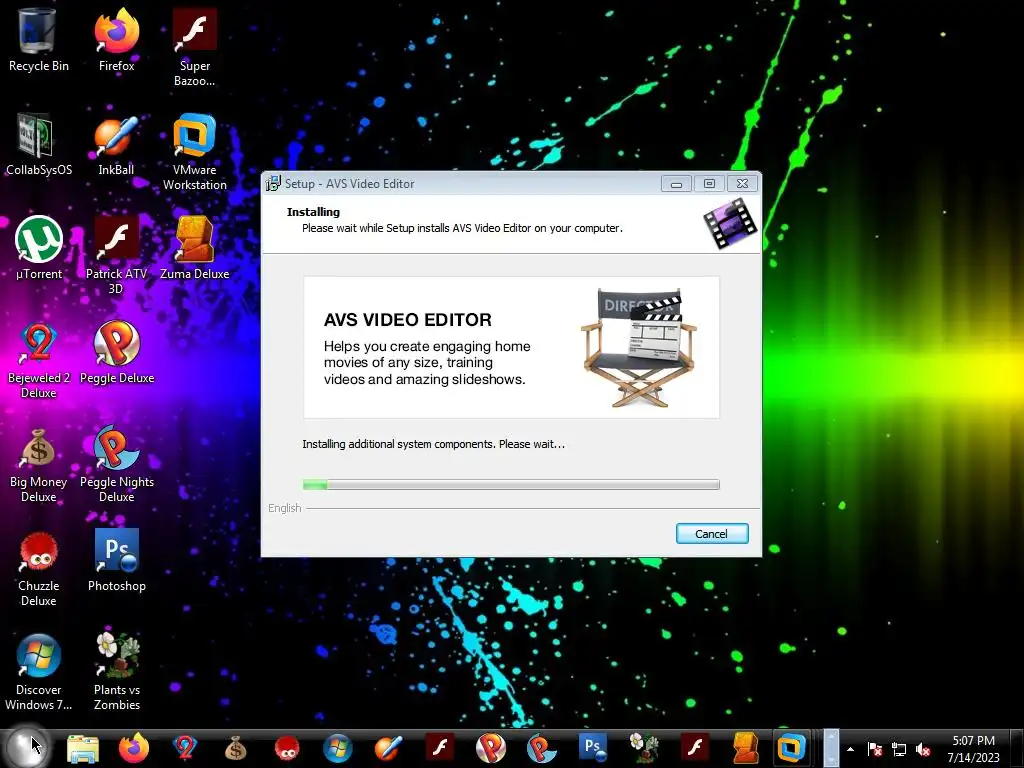Select the CollabSysOS desktop icon

39,144
